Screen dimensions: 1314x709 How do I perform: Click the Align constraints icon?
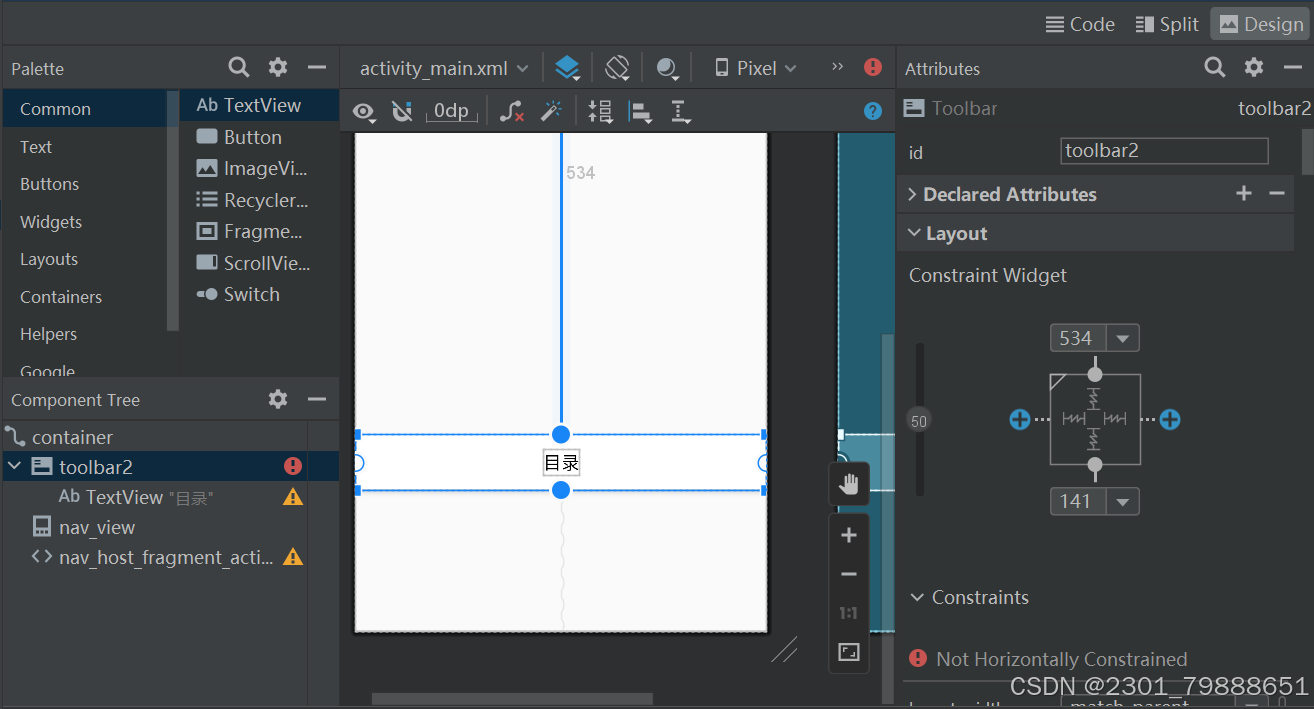coord(641,111)
